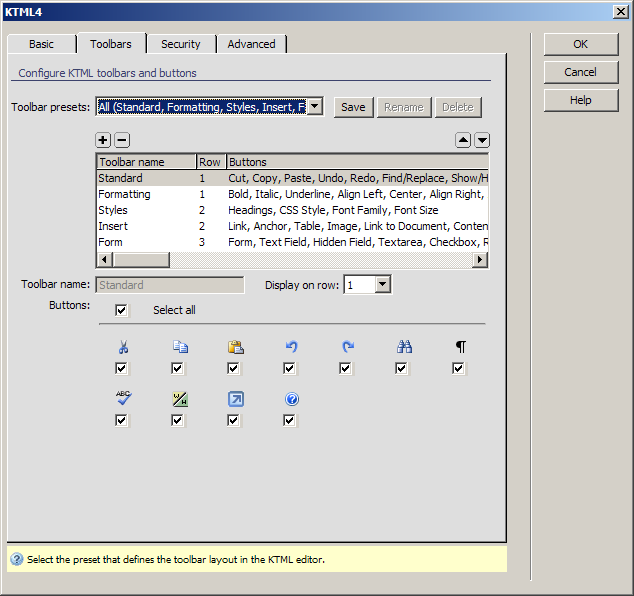Click the Row column header

click(211, 162)
